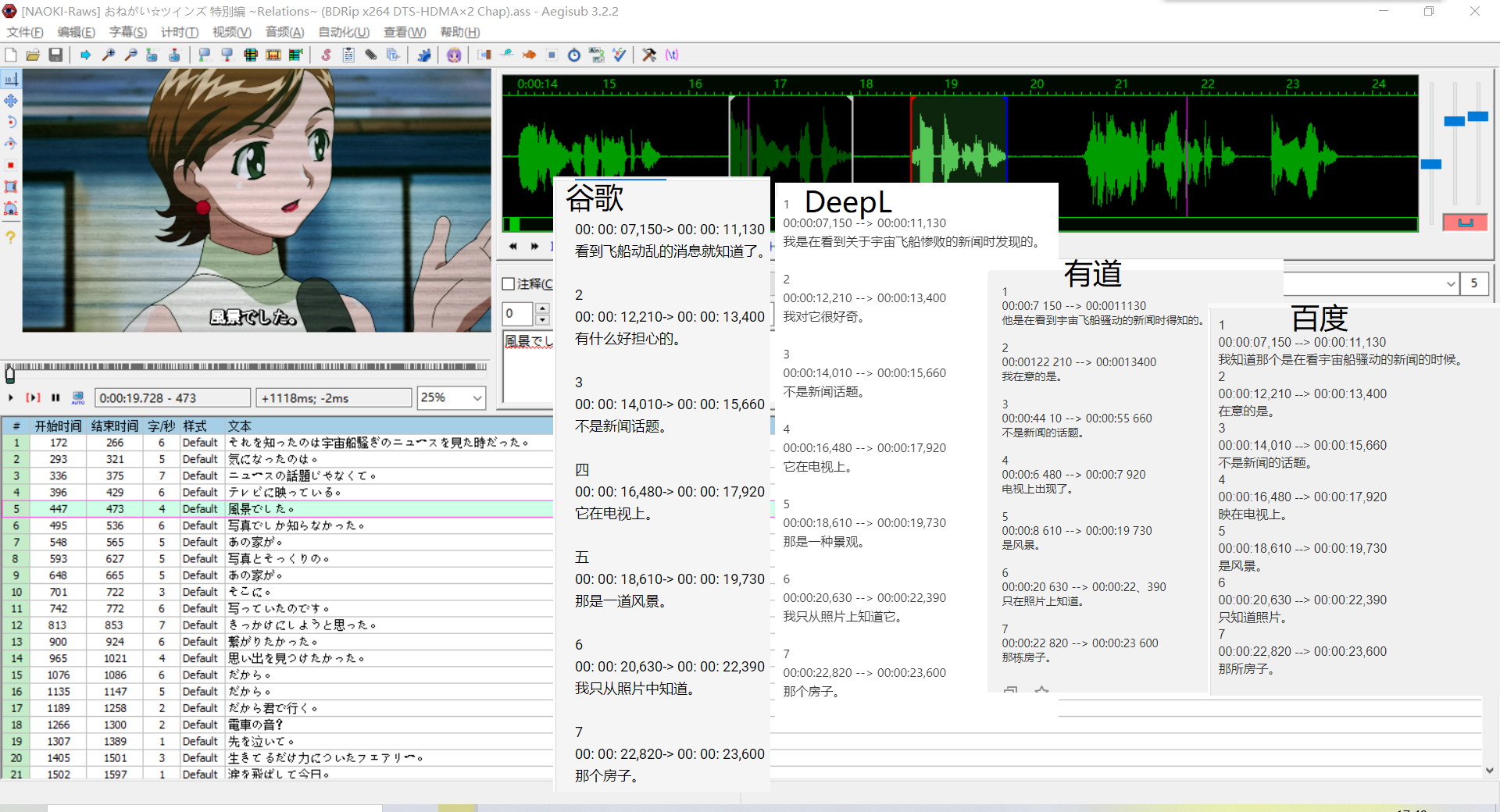
Task: Select the vector clip video tool
Action: coord(11,208)
